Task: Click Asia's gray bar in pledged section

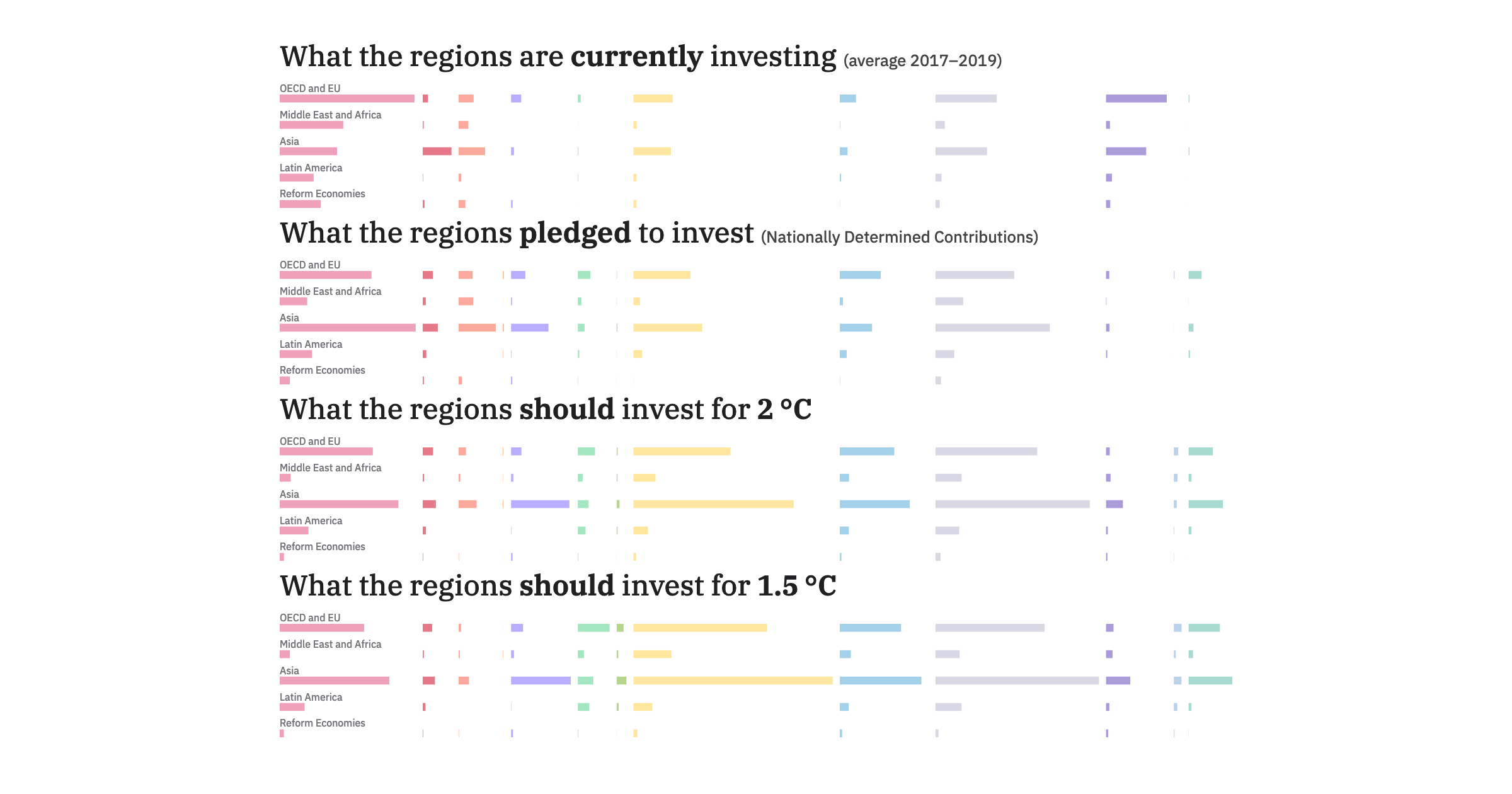Action: [x=992, y=328]
